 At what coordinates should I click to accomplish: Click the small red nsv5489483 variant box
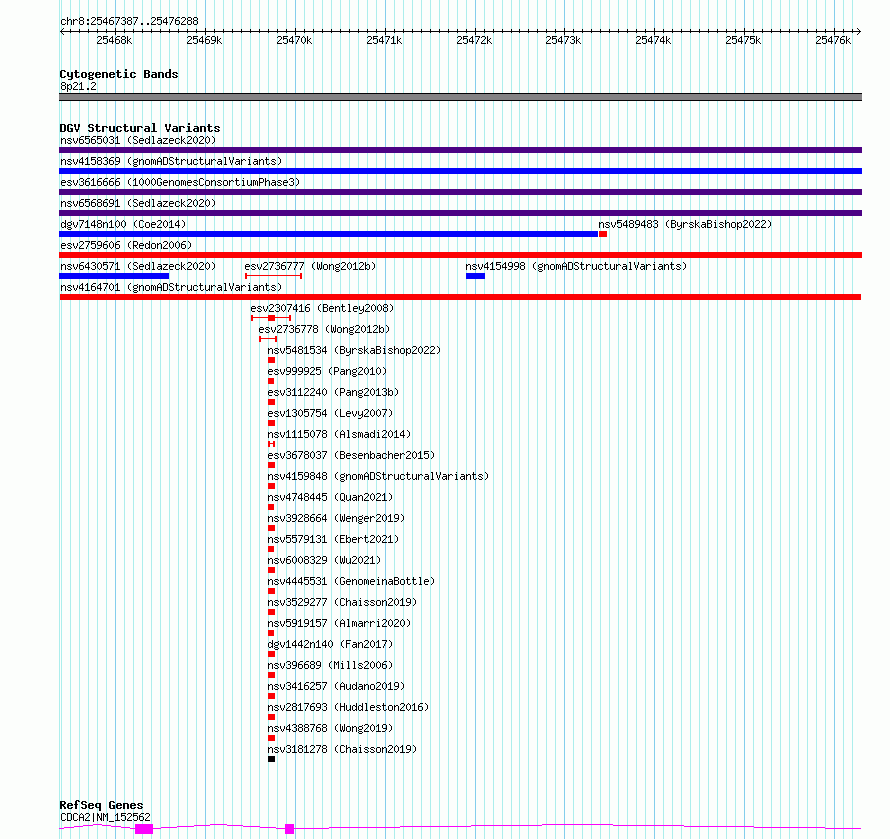[x=603, y=234]
